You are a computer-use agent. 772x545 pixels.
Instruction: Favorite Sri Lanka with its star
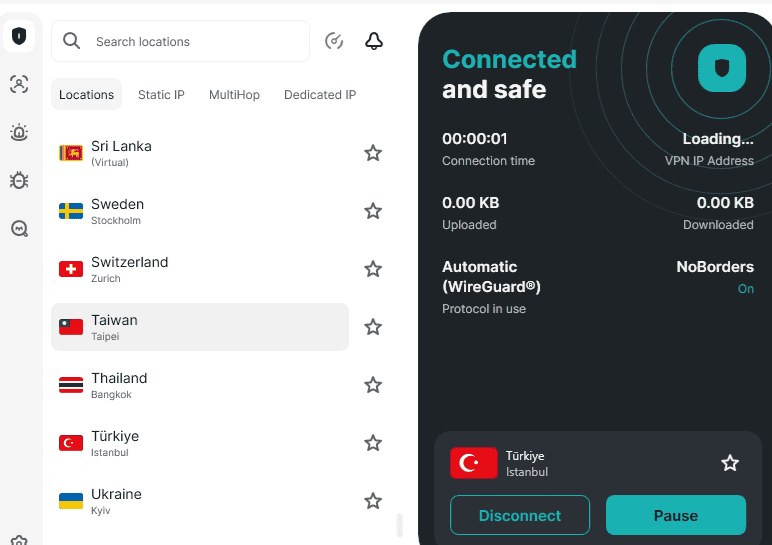[373, 153]
